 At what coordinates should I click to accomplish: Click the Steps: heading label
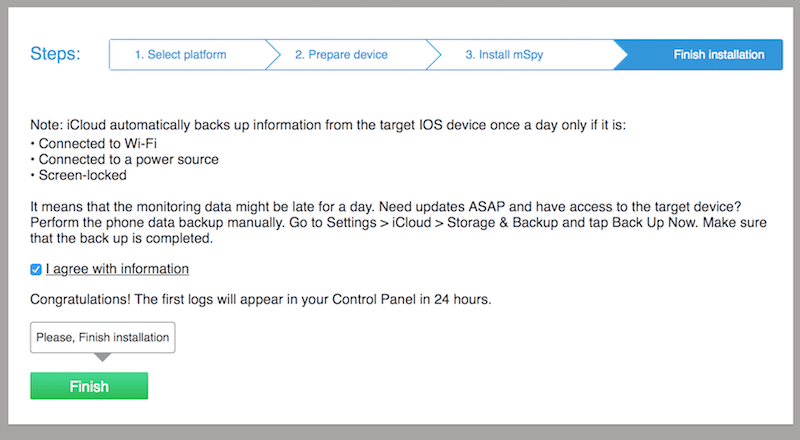pyautogui.click(x=56, y=54)
